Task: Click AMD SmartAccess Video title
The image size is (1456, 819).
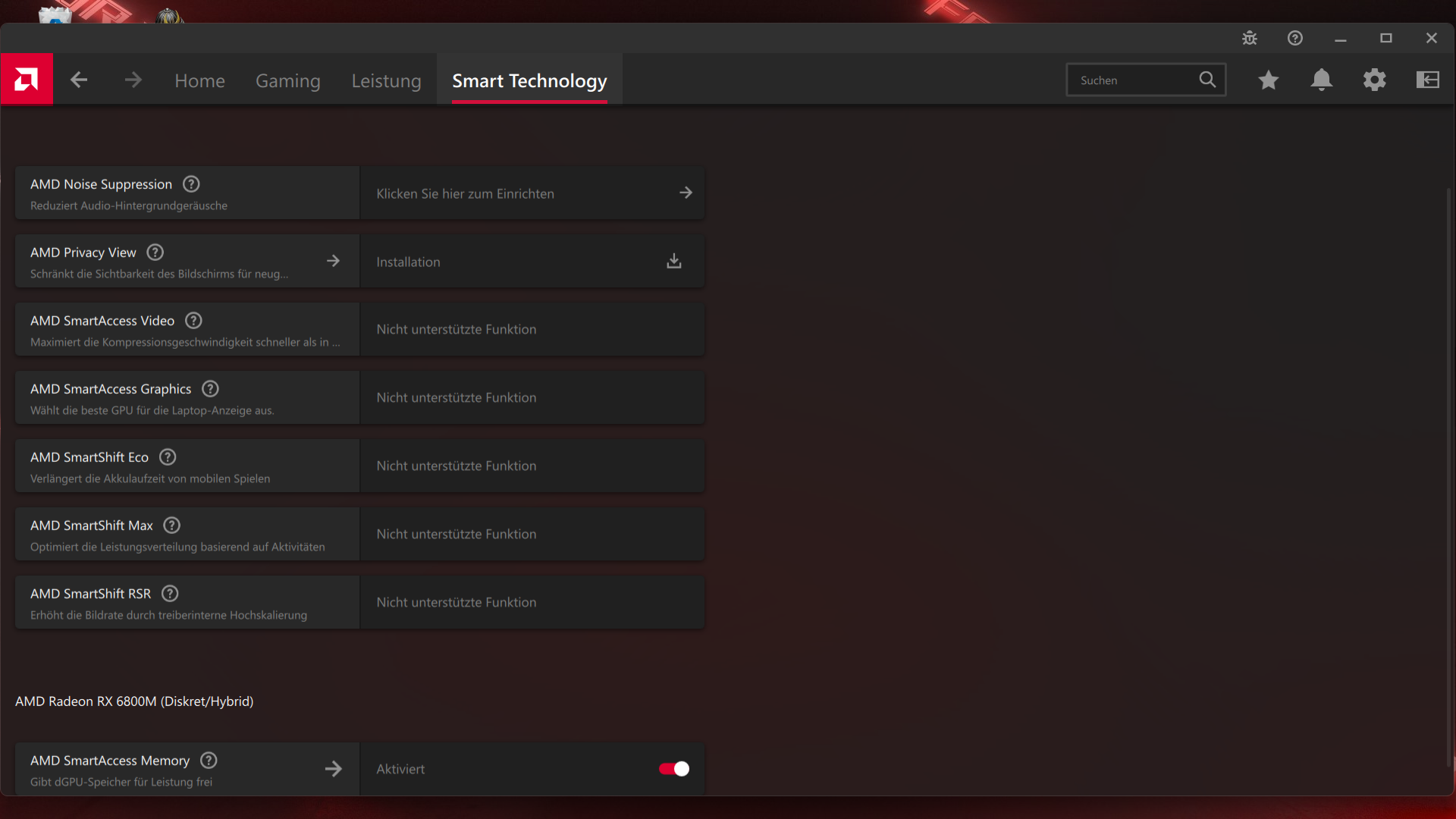Action: (x=102, y=321)
